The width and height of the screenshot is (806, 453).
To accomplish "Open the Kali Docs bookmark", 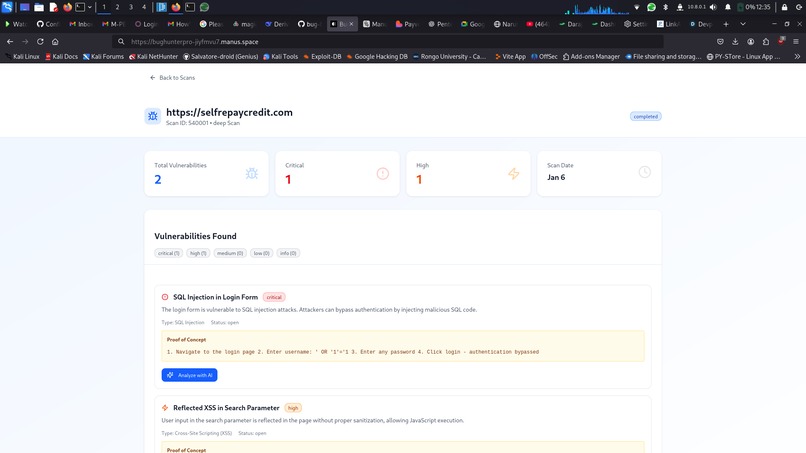I will click(x=61, y=57).
